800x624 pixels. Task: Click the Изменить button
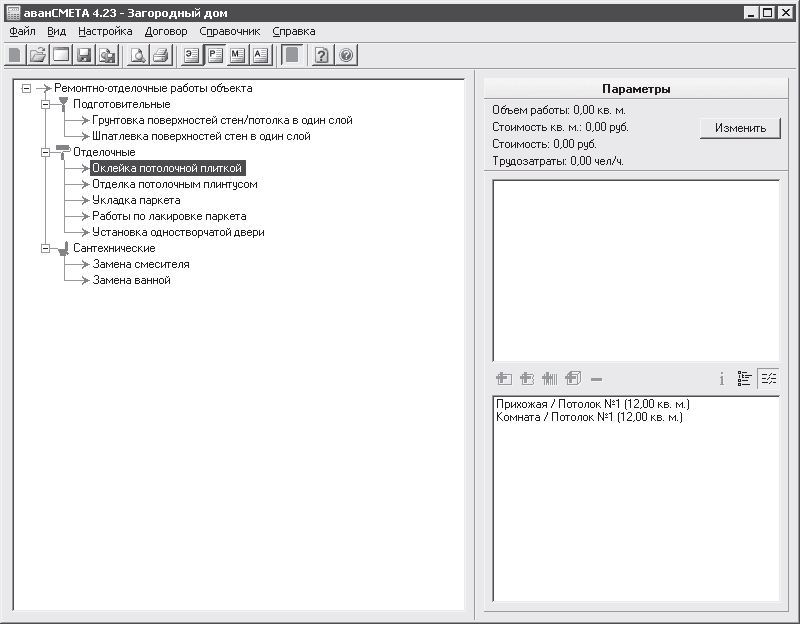[x=740, y=128]
